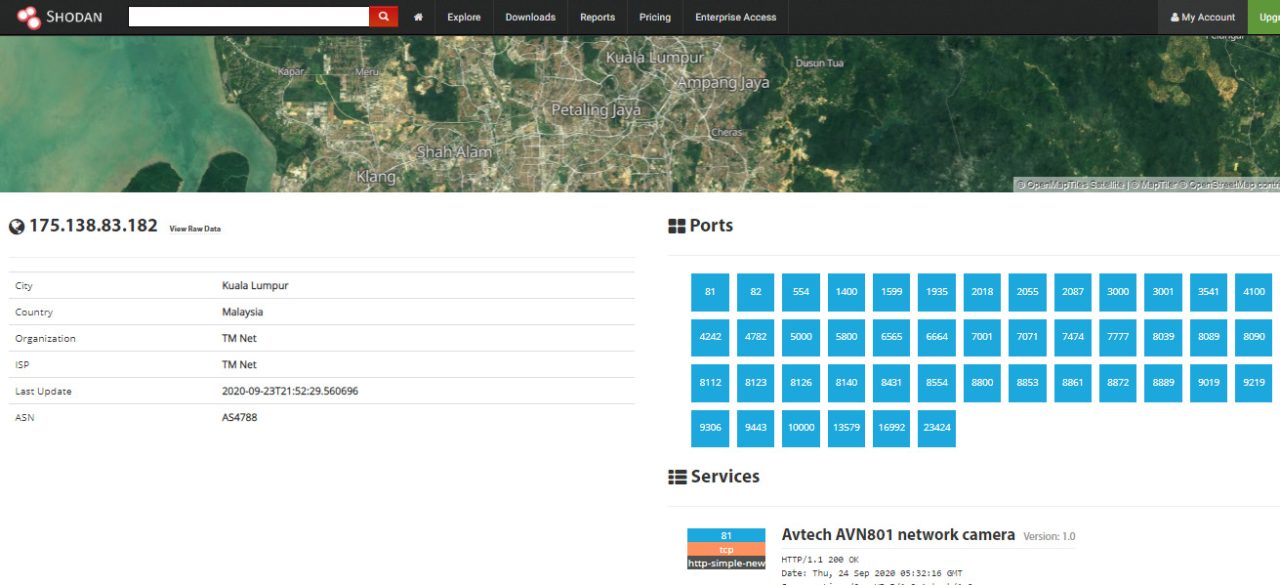The height and width of the screenshot is (585, 1280).
Task: Jump to port 8039 service
Action: pyautogui.click(x=1164, y=337)
